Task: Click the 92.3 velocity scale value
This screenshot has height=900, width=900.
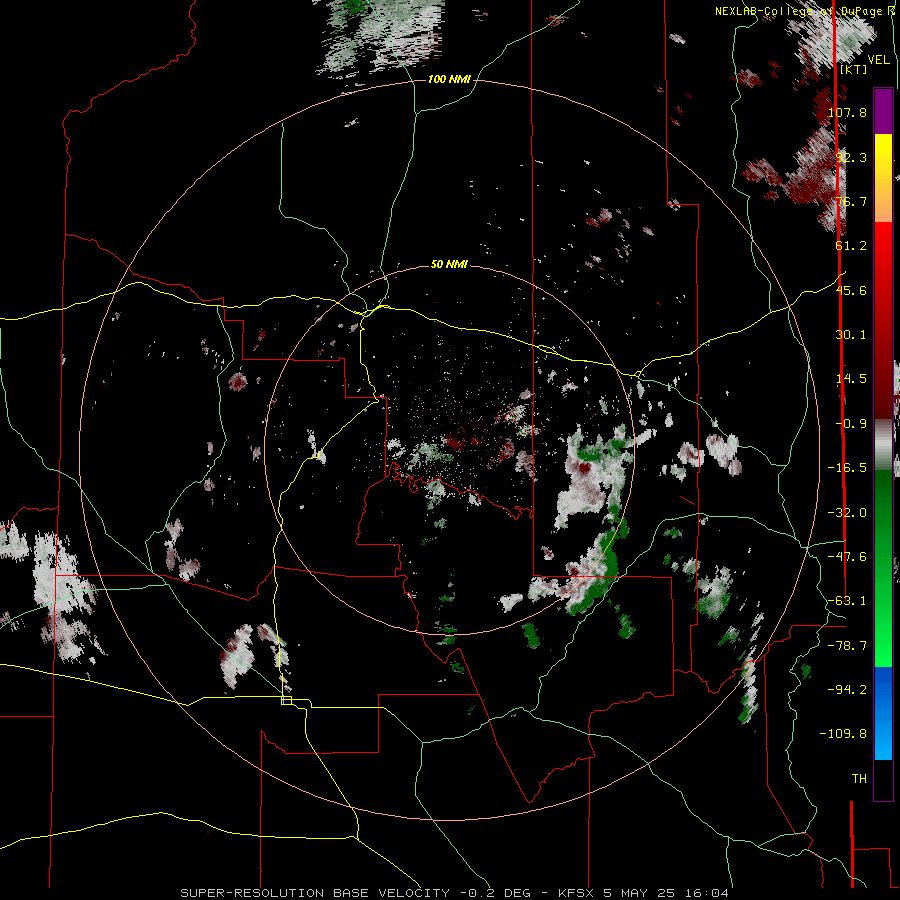Action: coord(851,157)
